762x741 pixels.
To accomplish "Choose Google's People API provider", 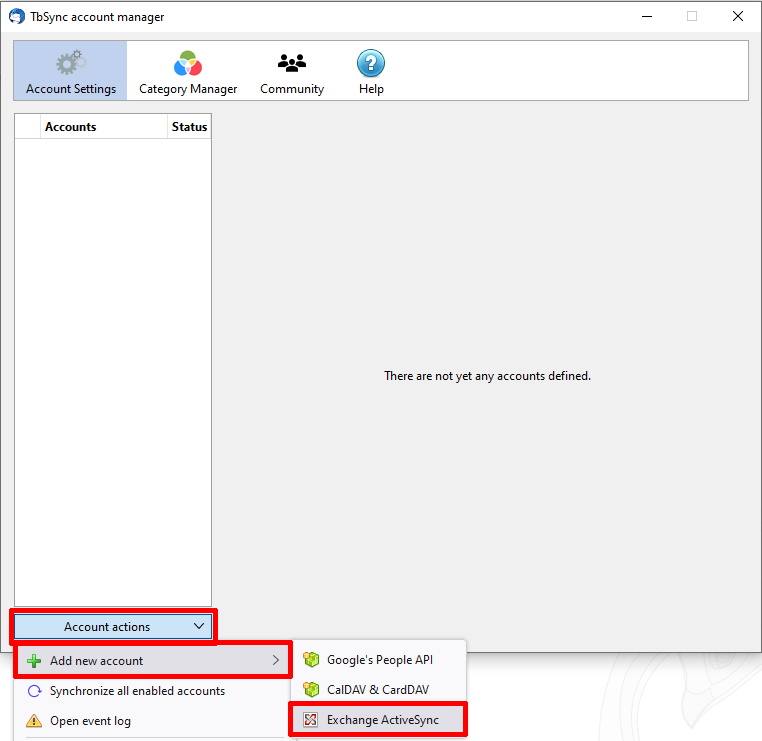I will pos(379,659).
